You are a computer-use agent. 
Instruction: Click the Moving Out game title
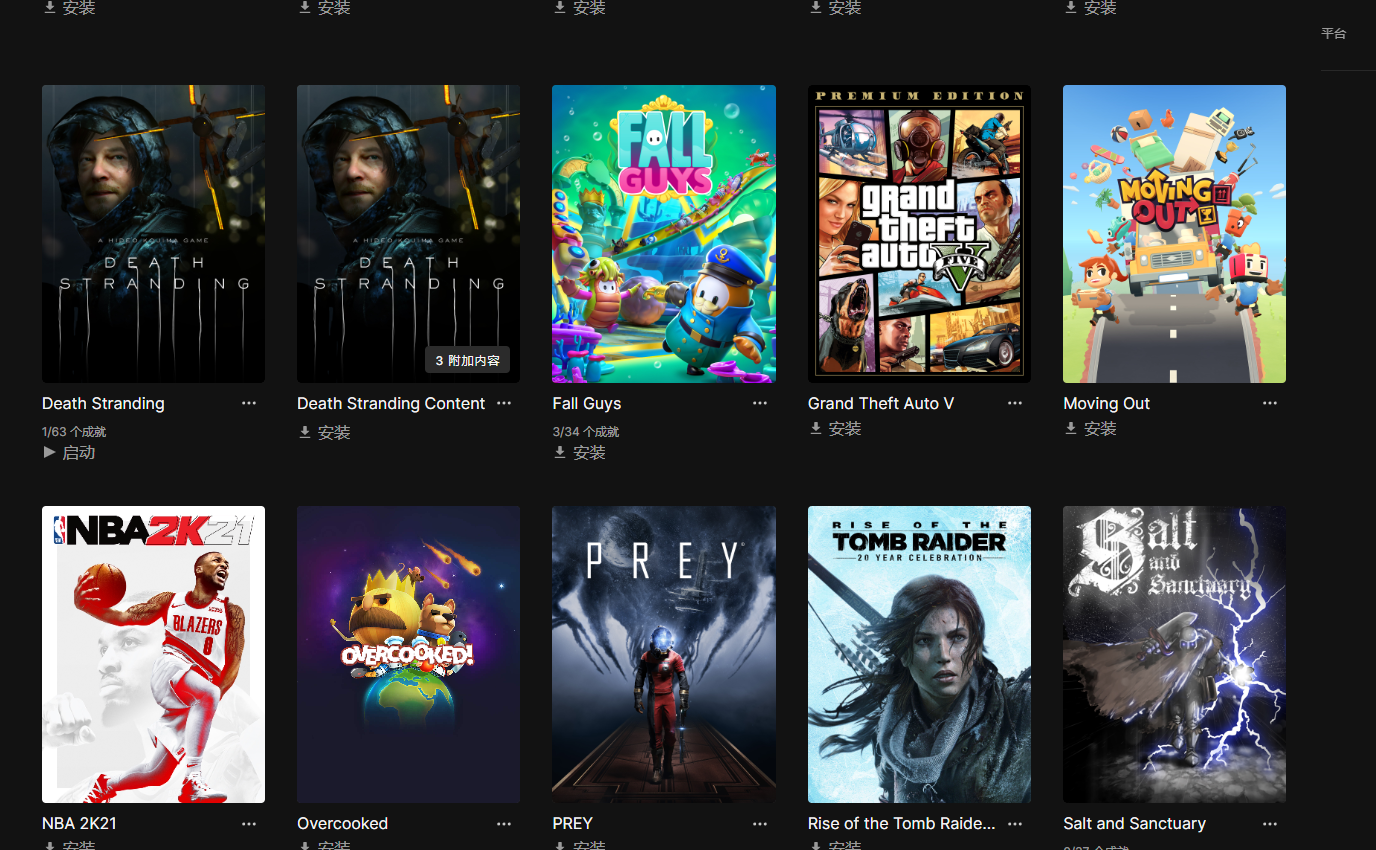tap(1106, 403)
